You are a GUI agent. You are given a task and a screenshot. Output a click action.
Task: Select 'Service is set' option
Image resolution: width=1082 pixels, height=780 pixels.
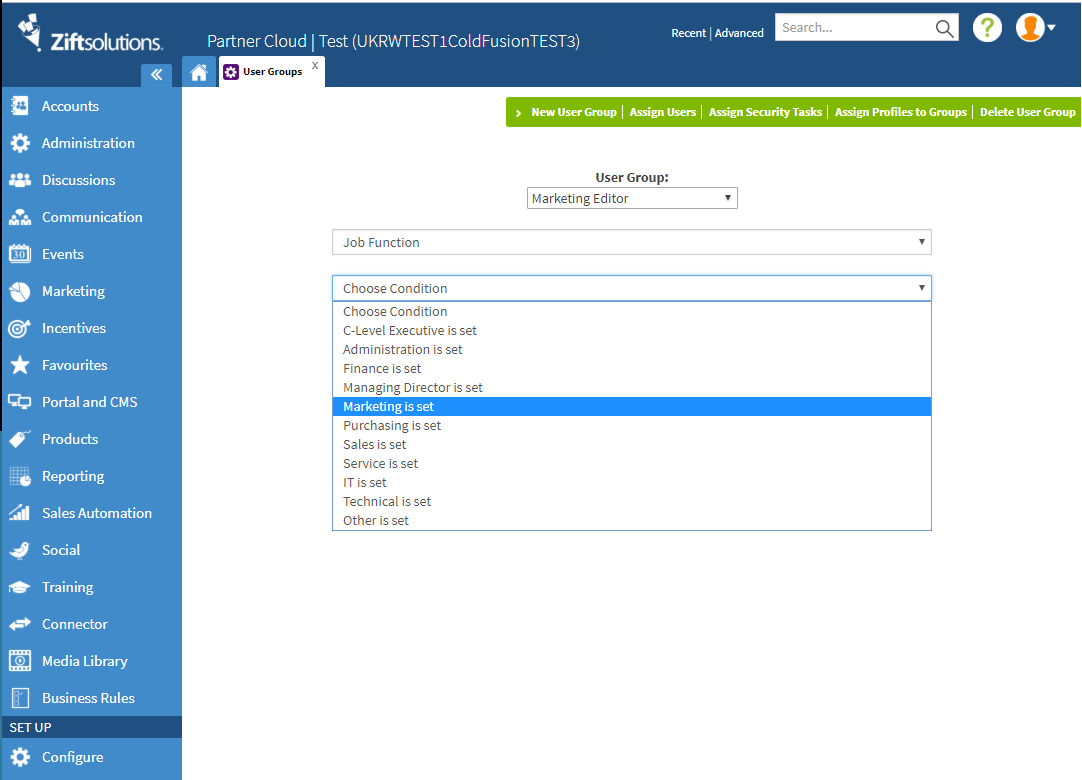pyautogui.click(x=632, y=463)
